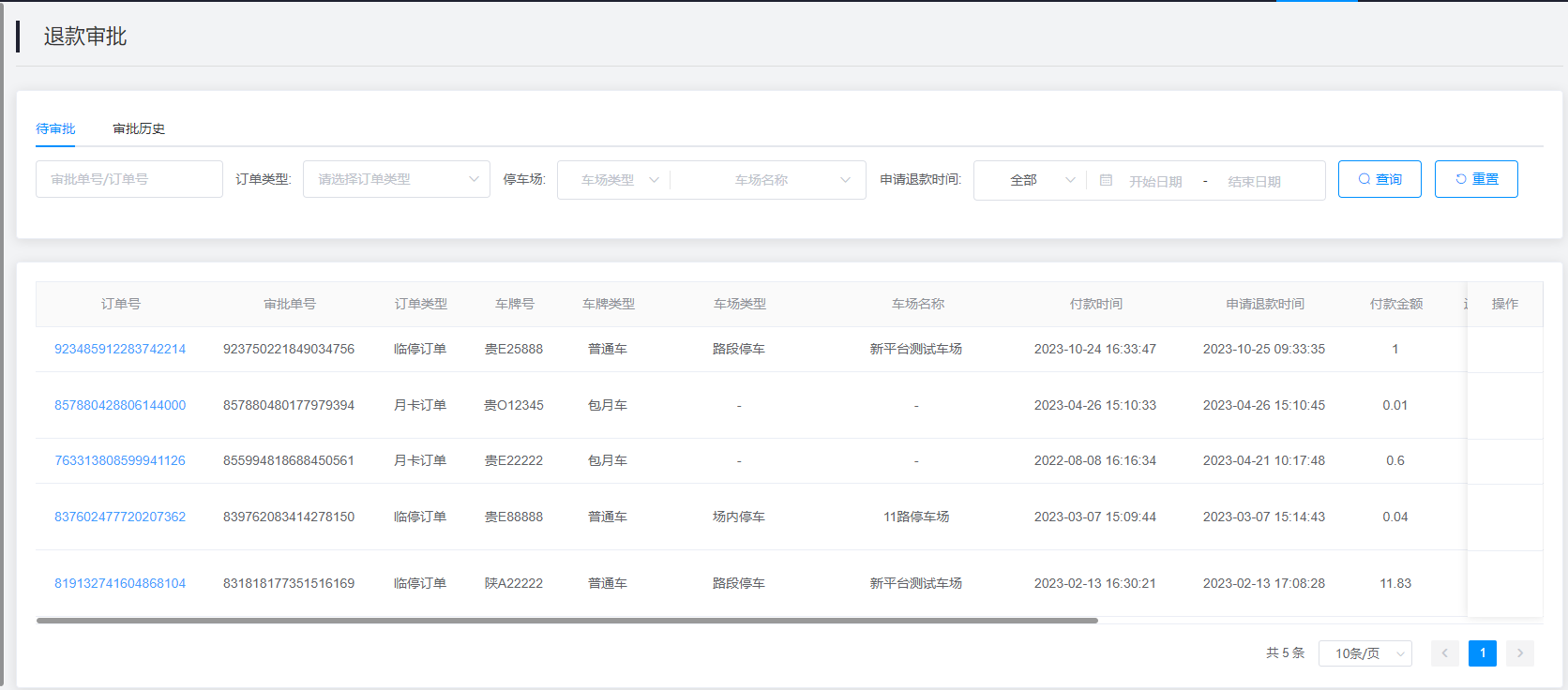Select page 1 in pagination
This screenshot has height=690, width=1568.
tap(1482, 653)
